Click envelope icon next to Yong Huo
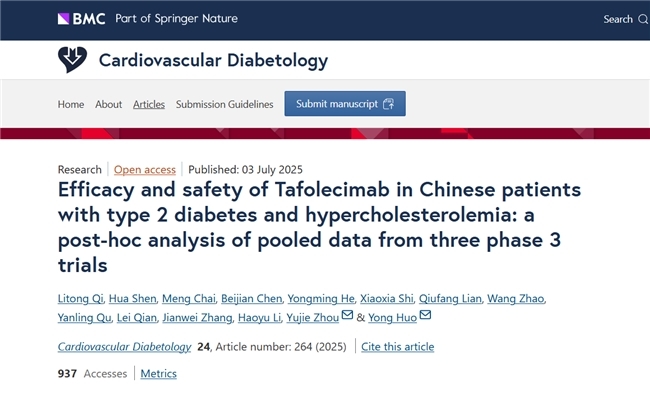The width and height of the screenshot is (650, 394). point(425,315)
